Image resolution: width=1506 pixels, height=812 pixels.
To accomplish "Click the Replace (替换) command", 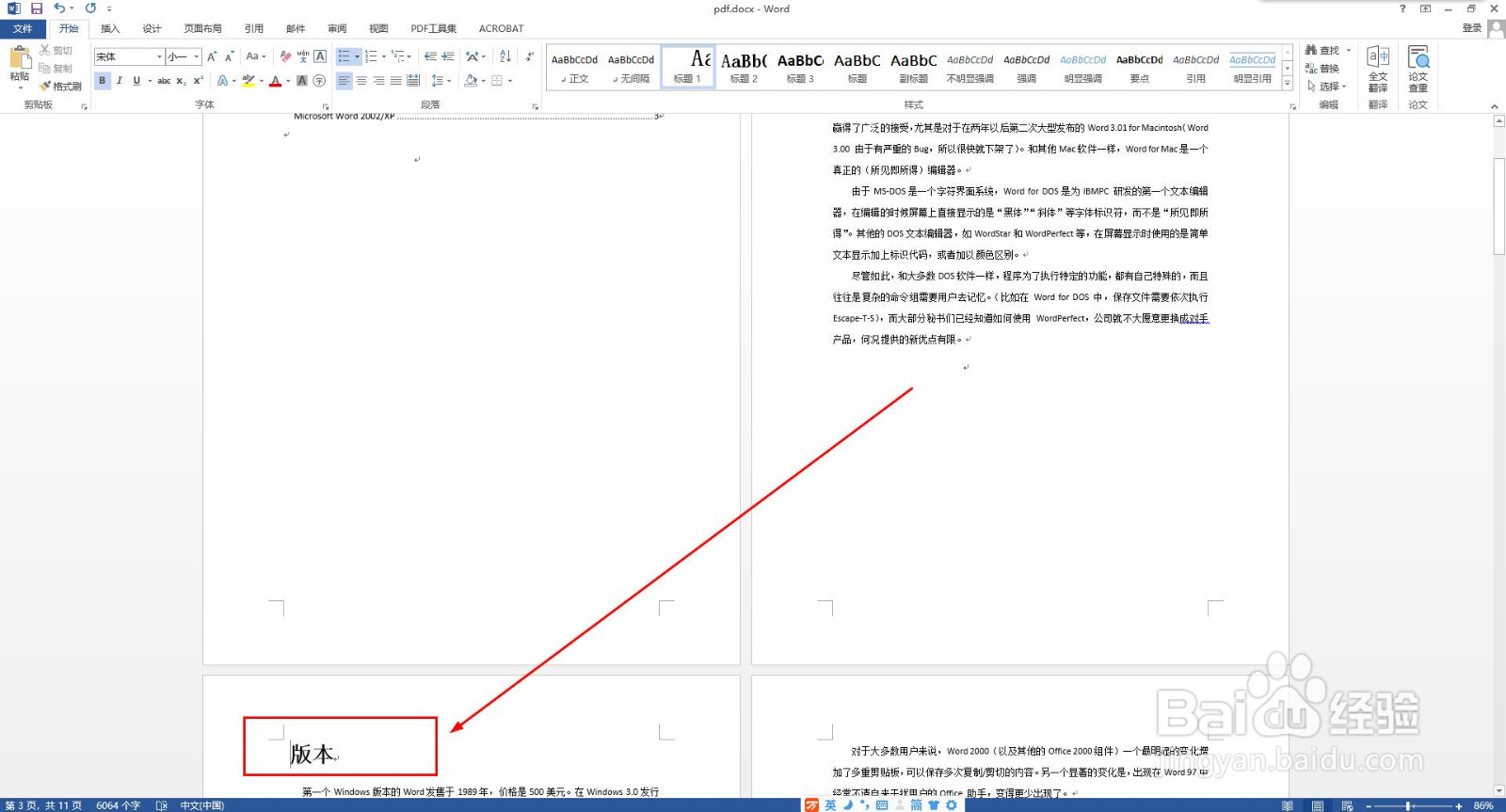I will point(1322,69).
